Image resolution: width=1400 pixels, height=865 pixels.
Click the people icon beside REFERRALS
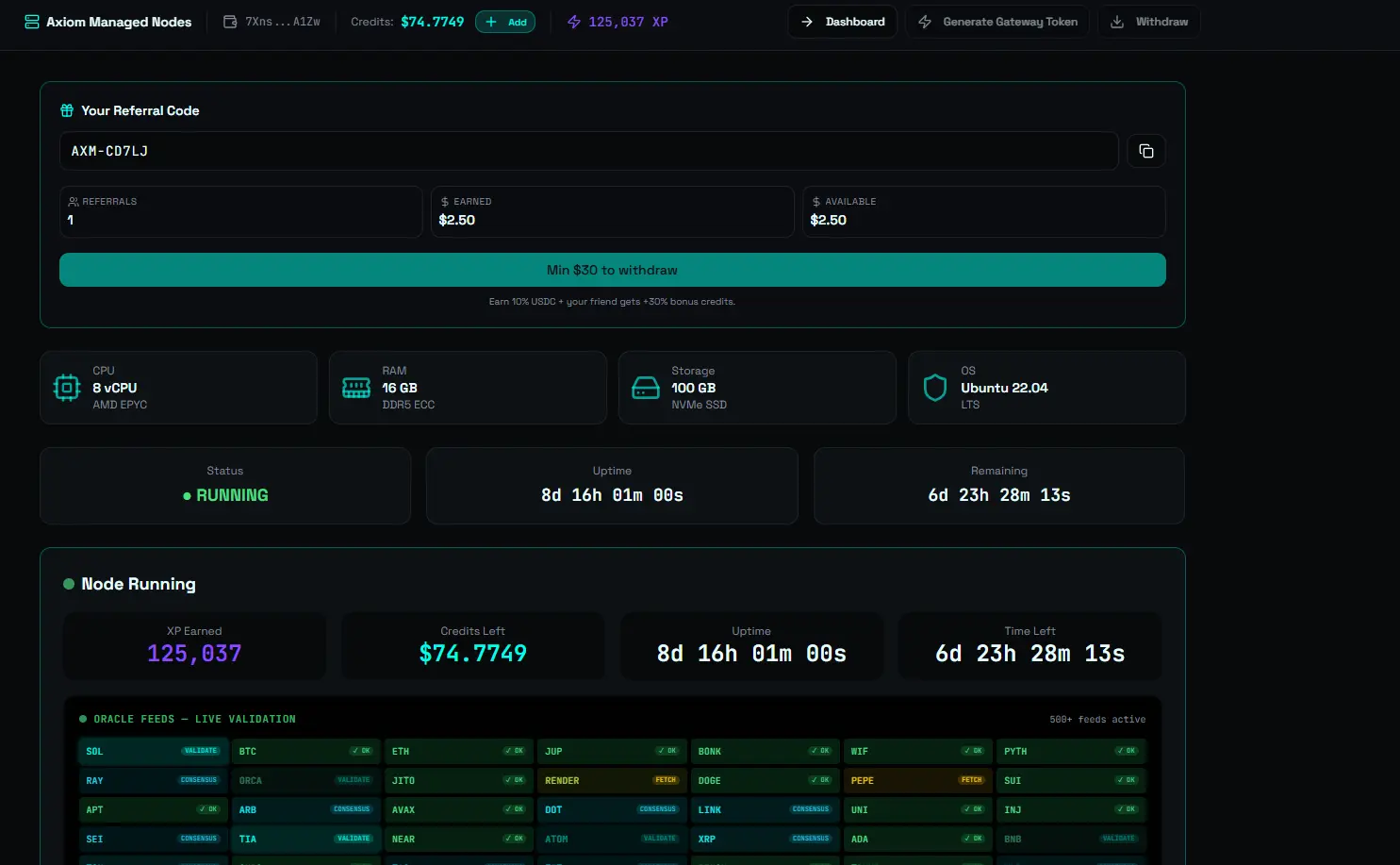click(x=74, y=202)
